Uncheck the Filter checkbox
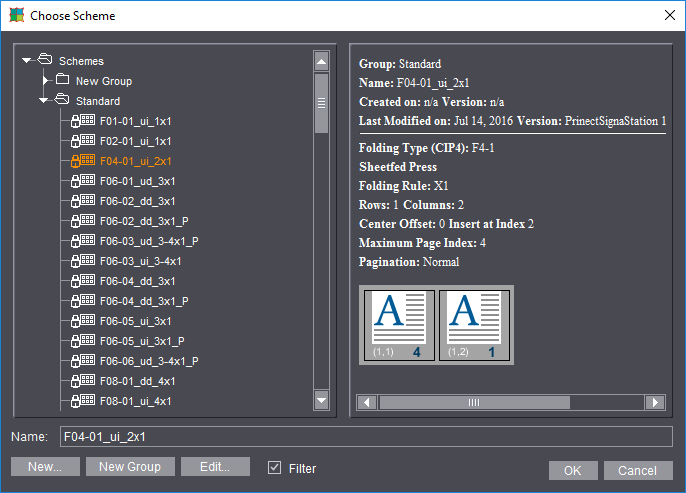Screen dimensions: 686x493 (275, 468)
